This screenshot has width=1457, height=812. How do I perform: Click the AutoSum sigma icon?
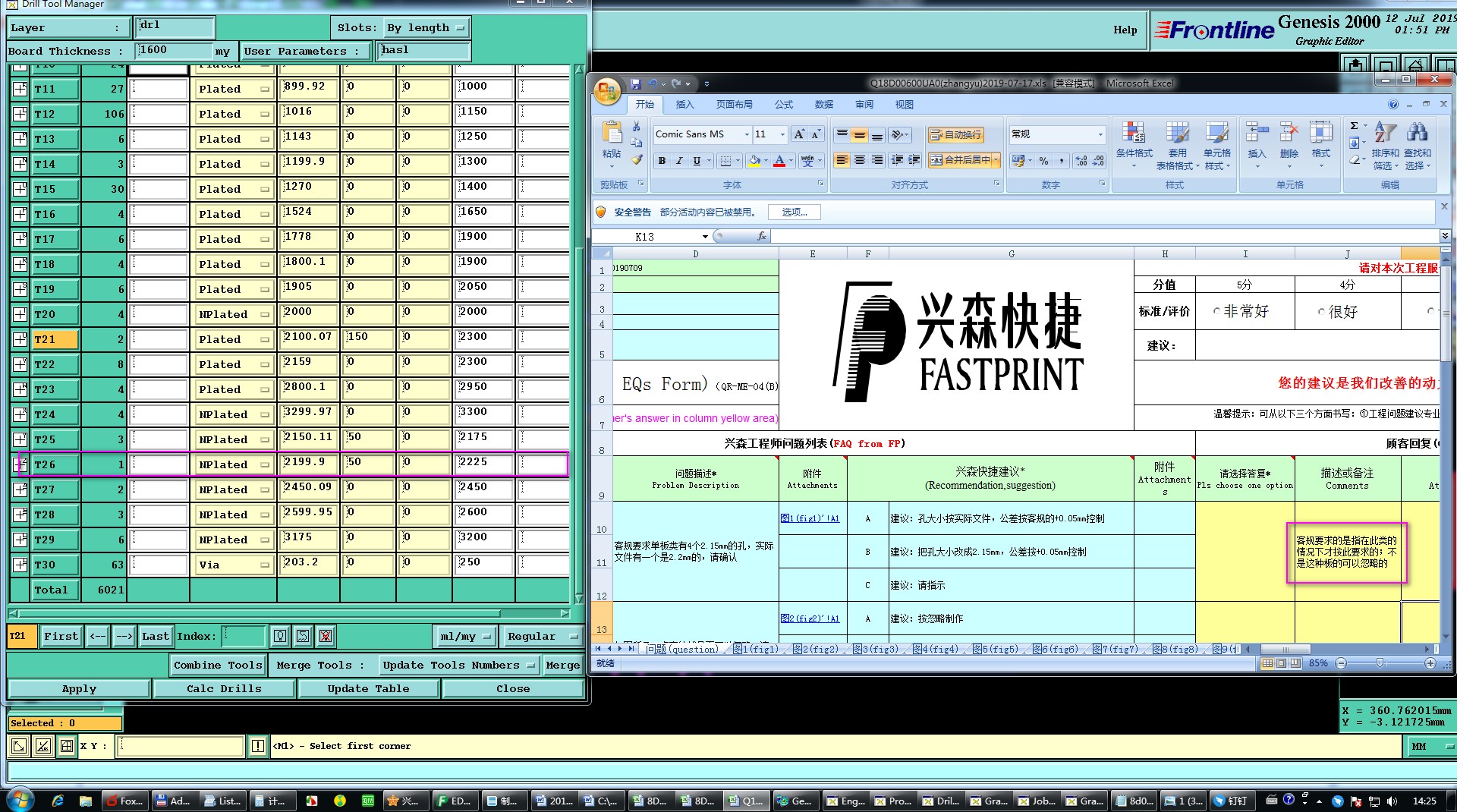1355,125
